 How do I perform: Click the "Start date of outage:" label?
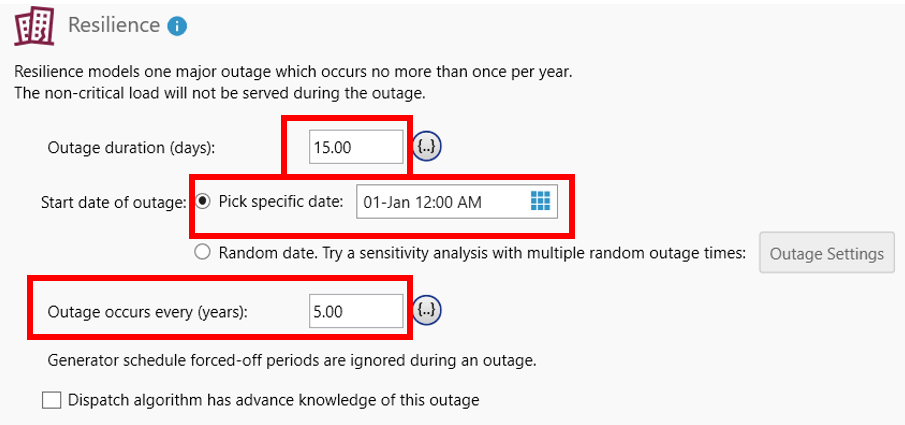(x=113, y=202)
